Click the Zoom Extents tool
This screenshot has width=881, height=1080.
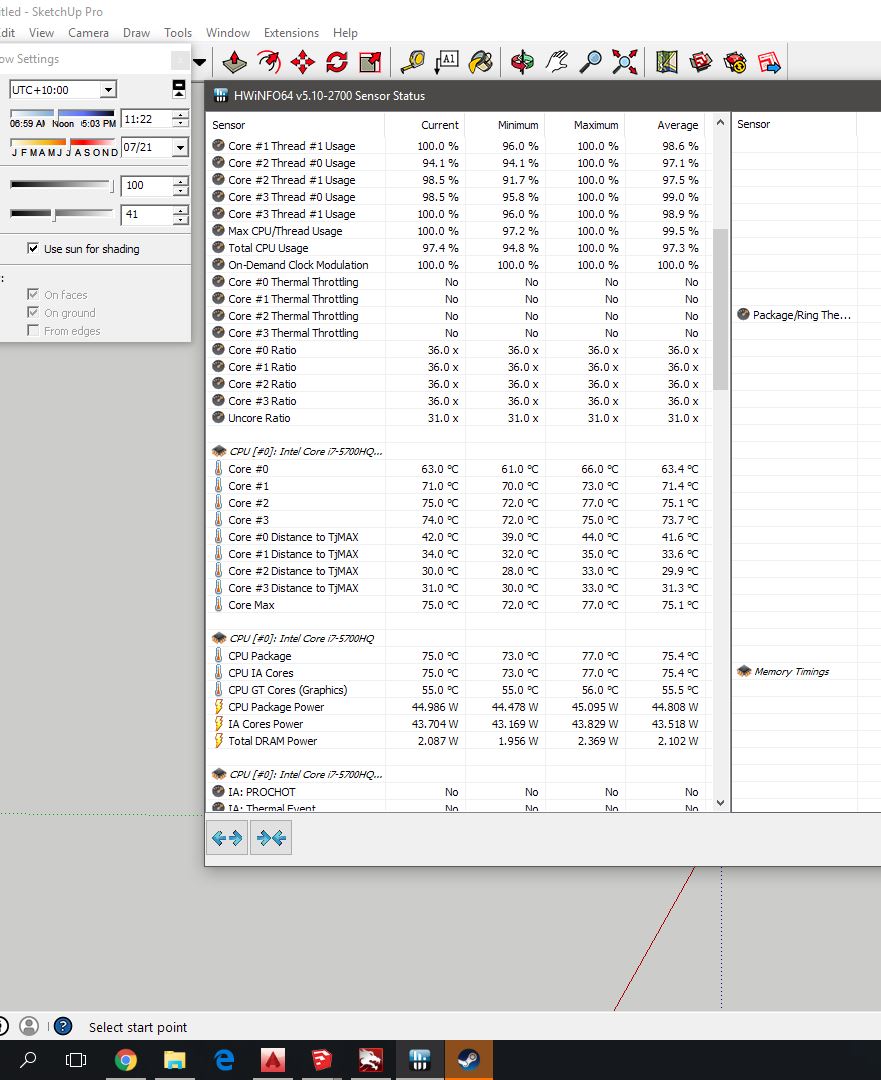pyautogui.click(x=625, y=62)
